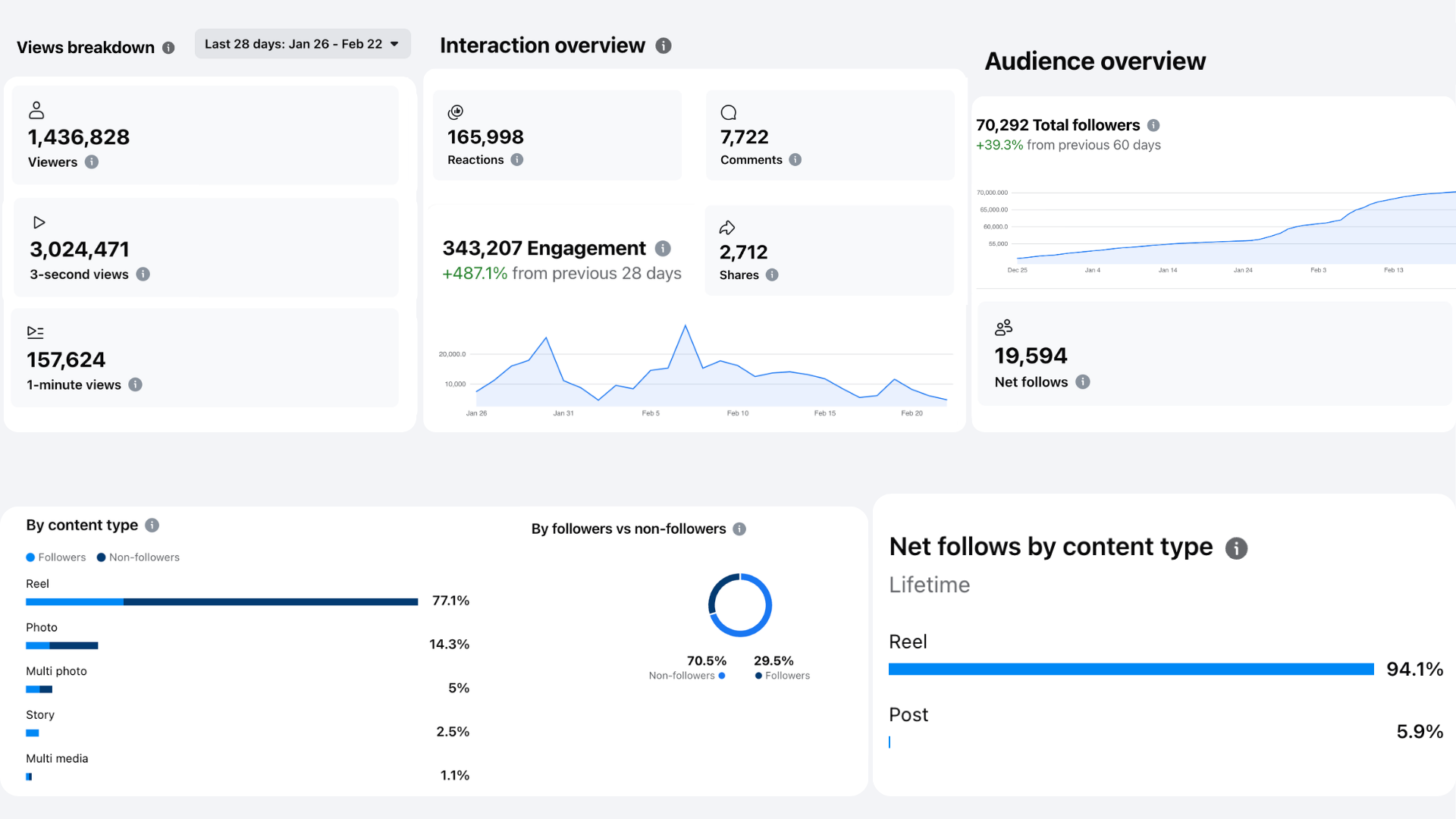Image resolution: width=1456 pixels, height=819 pixels.
Task: Click info icon next to Shares
Action: click(x=772, y=275)
